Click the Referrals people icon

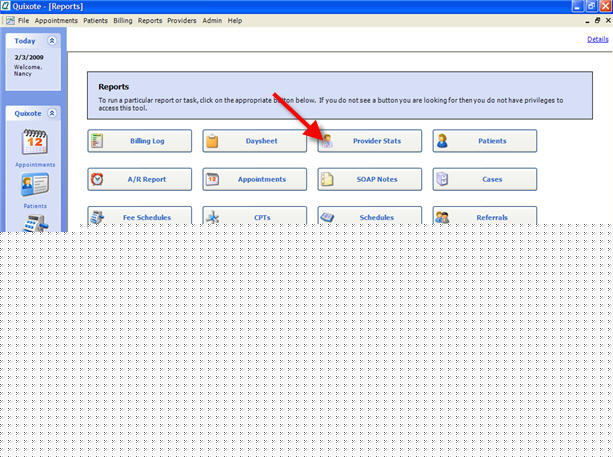(x=442, y=217)
